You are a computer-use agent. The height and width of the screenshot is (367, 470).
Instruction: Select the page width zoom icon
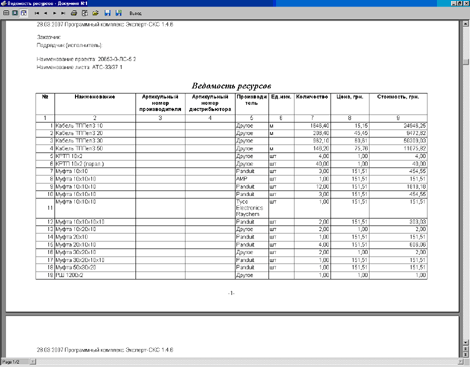(x=24, y=13)
